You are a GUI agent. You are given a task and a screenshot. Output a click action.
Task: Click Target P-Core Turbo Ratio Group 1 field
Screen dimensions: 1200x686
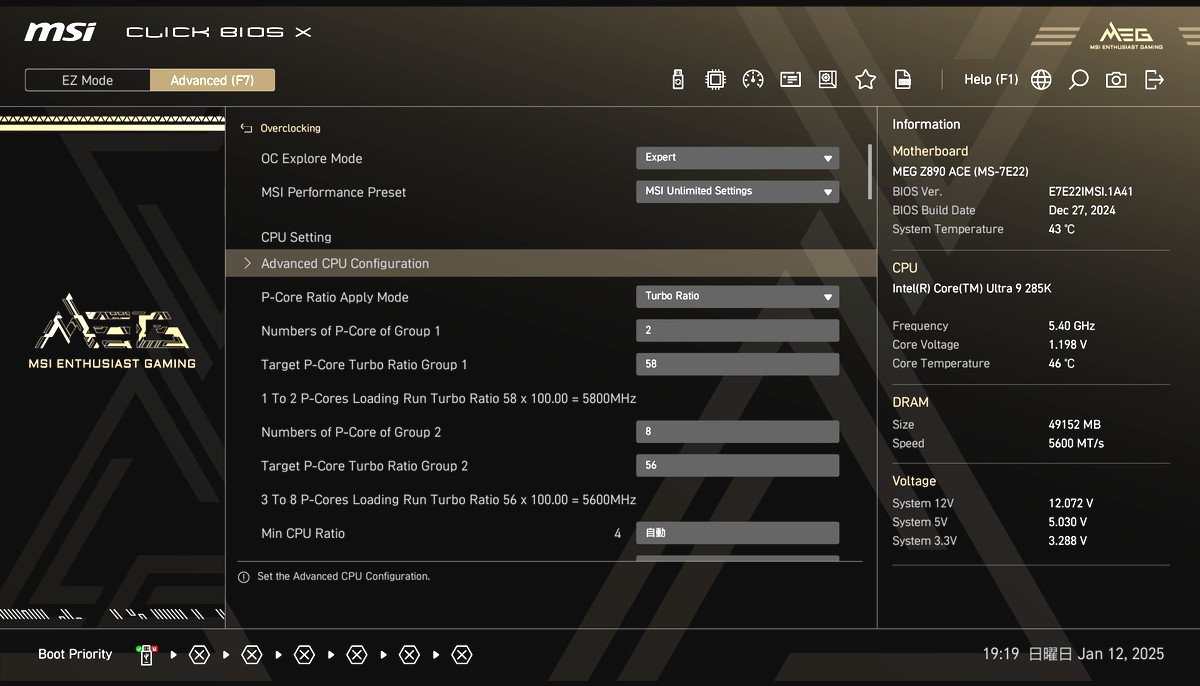point(738,364)
